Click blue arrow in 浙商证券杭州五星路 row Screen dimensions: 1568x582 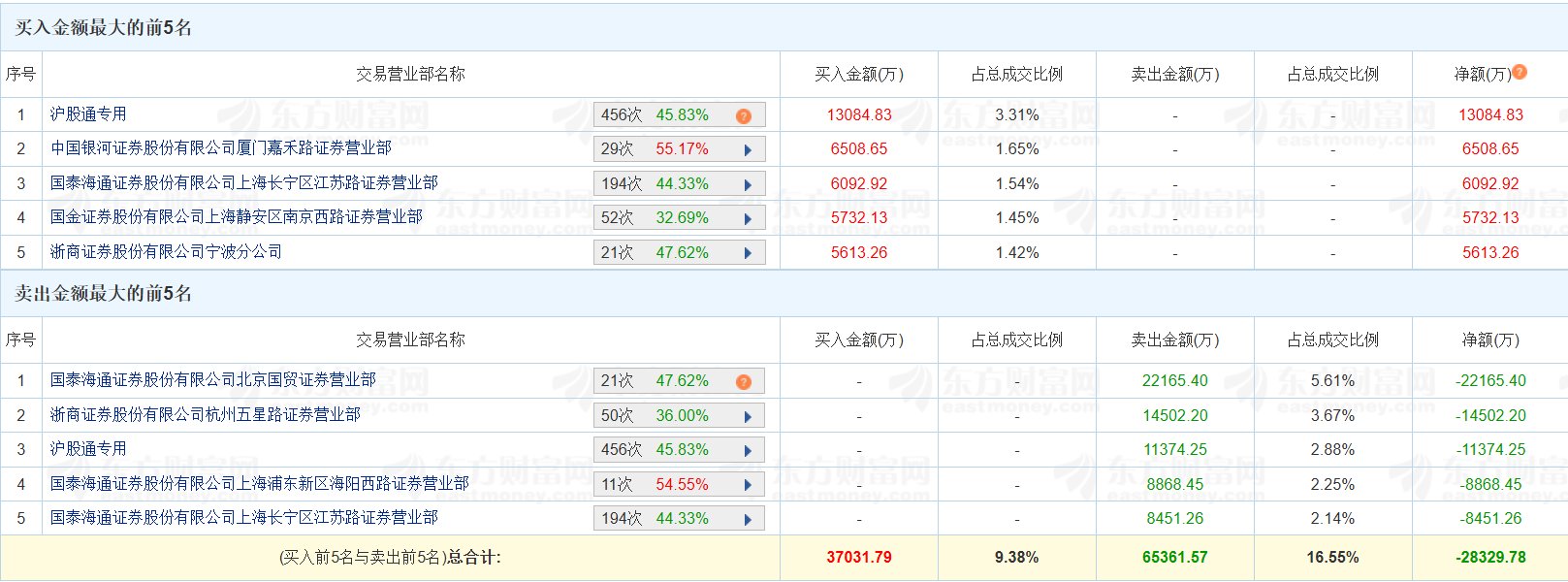pos(748,417)
